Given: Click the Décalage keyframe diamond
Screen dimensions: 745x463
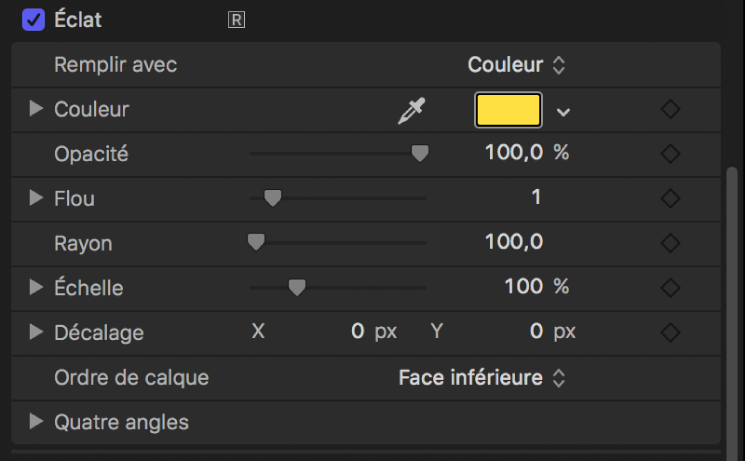Looking at the screenshot, I should [x=671, y=332].
